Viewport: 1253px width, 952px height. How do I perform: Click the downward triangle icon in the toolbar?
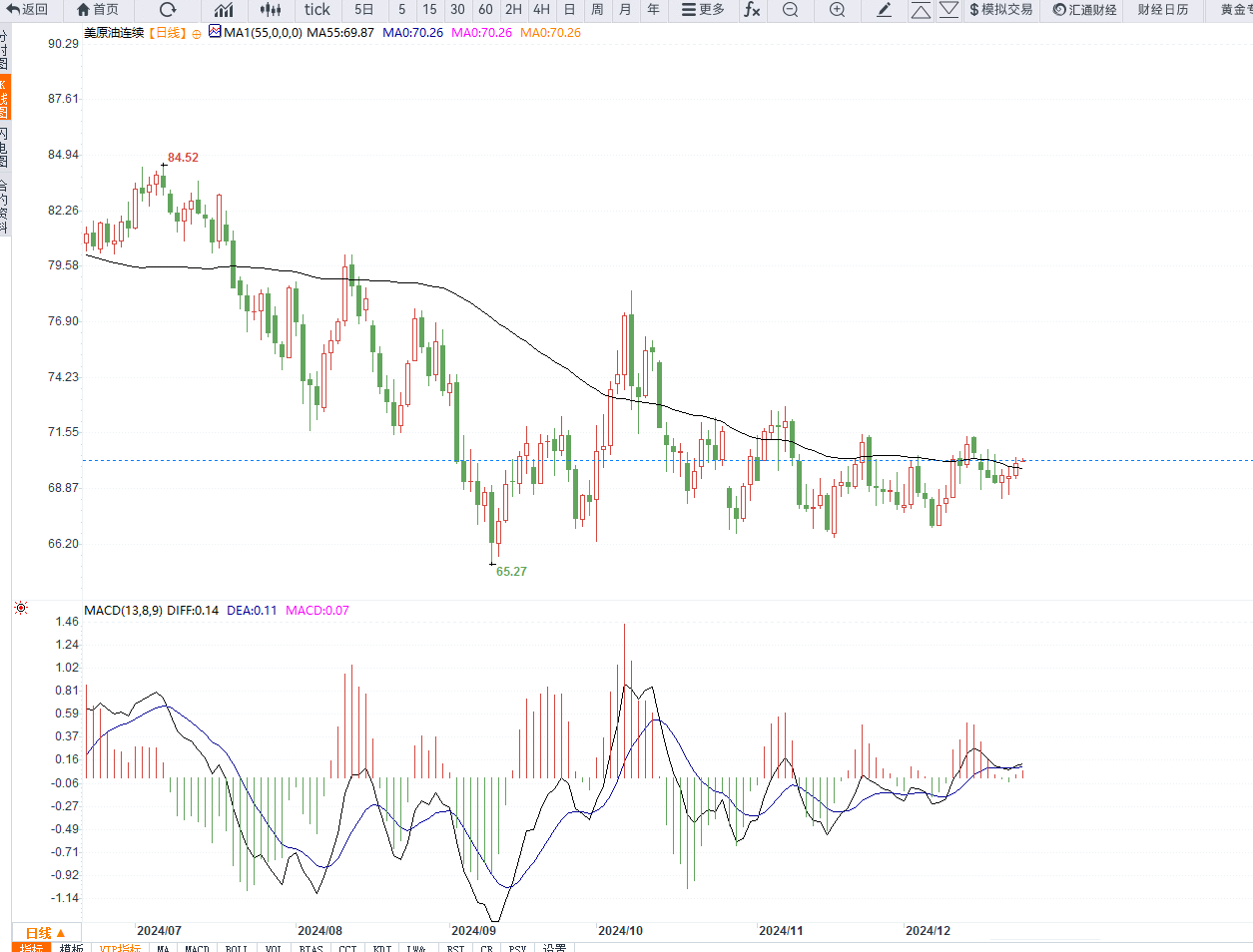click(x=948, y=10)
